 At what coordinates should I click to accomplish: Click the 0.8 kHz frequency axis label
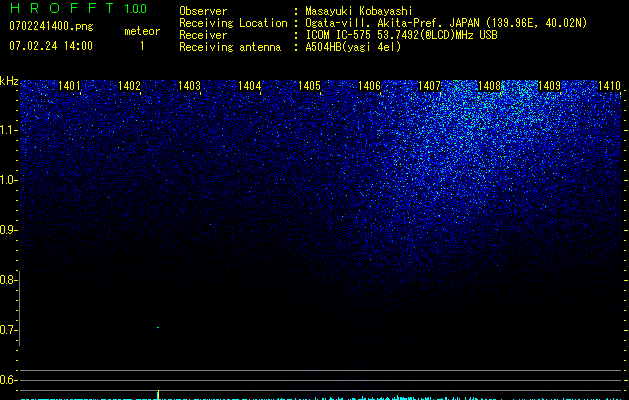coord(8,280)
